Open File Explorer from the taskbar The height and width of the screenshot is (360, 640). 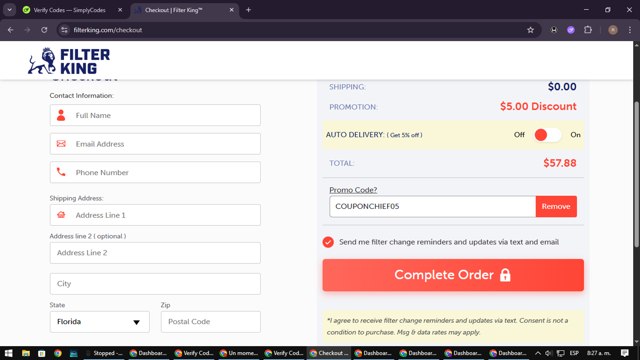pos(25,353)
